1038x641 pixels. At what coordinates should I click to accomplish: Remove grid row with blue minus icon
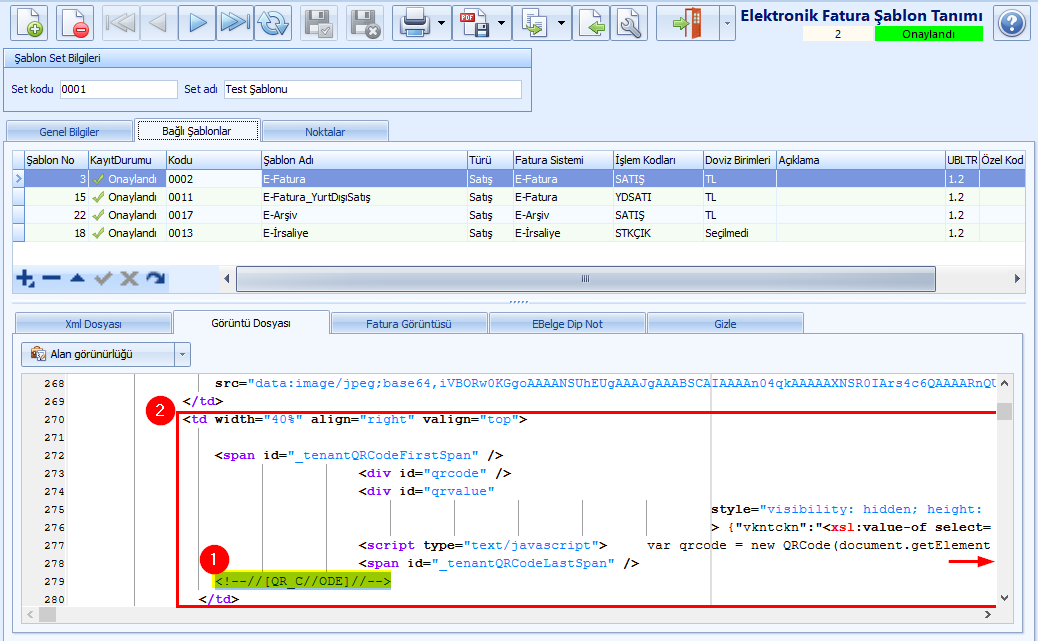tap(52, 279)
